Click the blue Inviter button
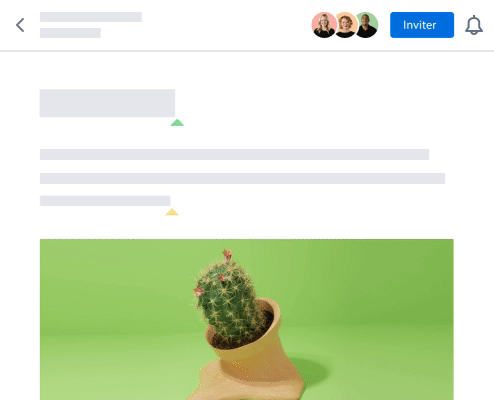 tap(422, 25)
